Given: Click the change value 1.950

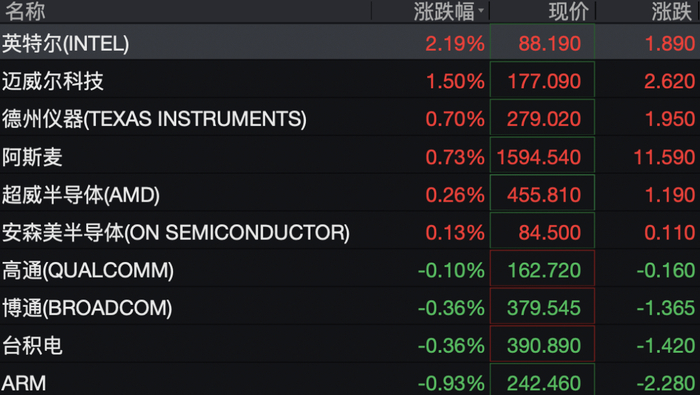Looking at the screenshot, I should pos(670,119).
